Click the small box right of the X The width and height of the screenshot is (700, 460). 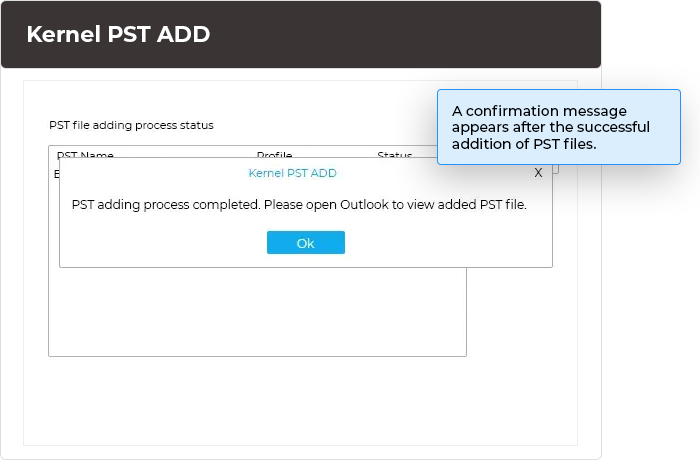click(555, 168)
